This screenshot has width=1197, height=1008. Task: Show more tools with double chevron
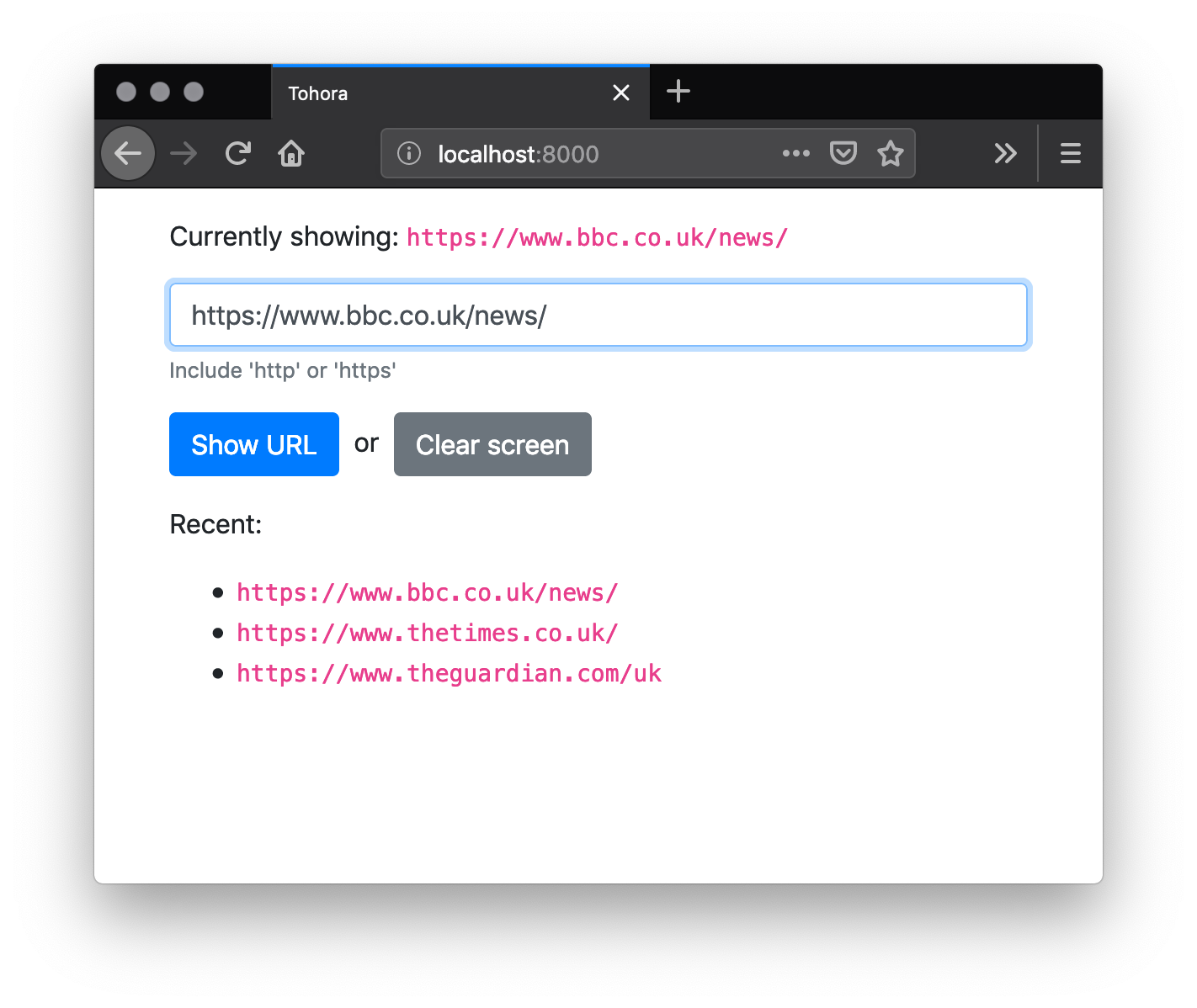pos(1005,153)
